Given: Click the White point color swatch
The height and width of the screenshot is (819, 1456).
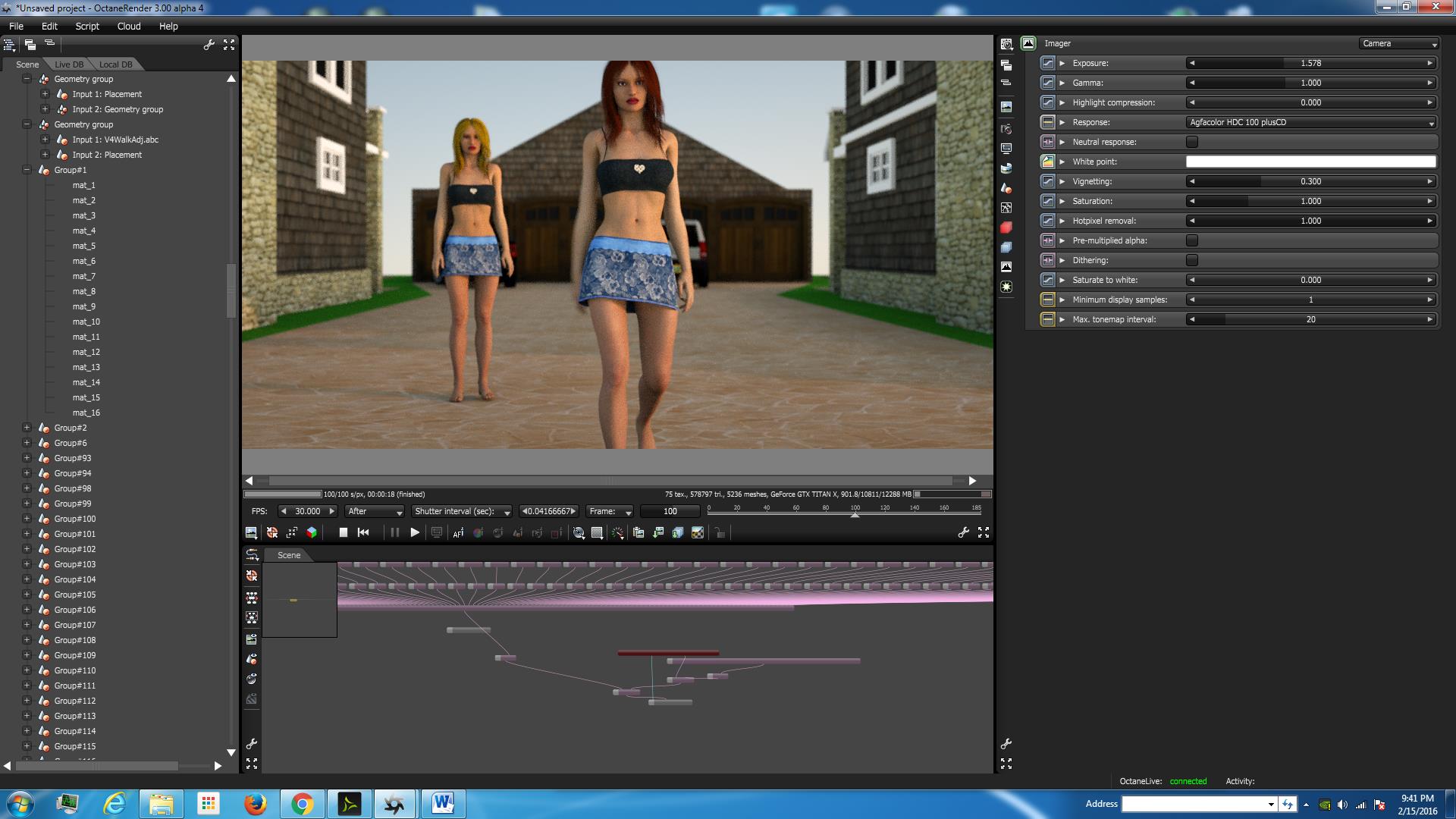Looking at the screenshot, I should click(x=1310, y=162).
